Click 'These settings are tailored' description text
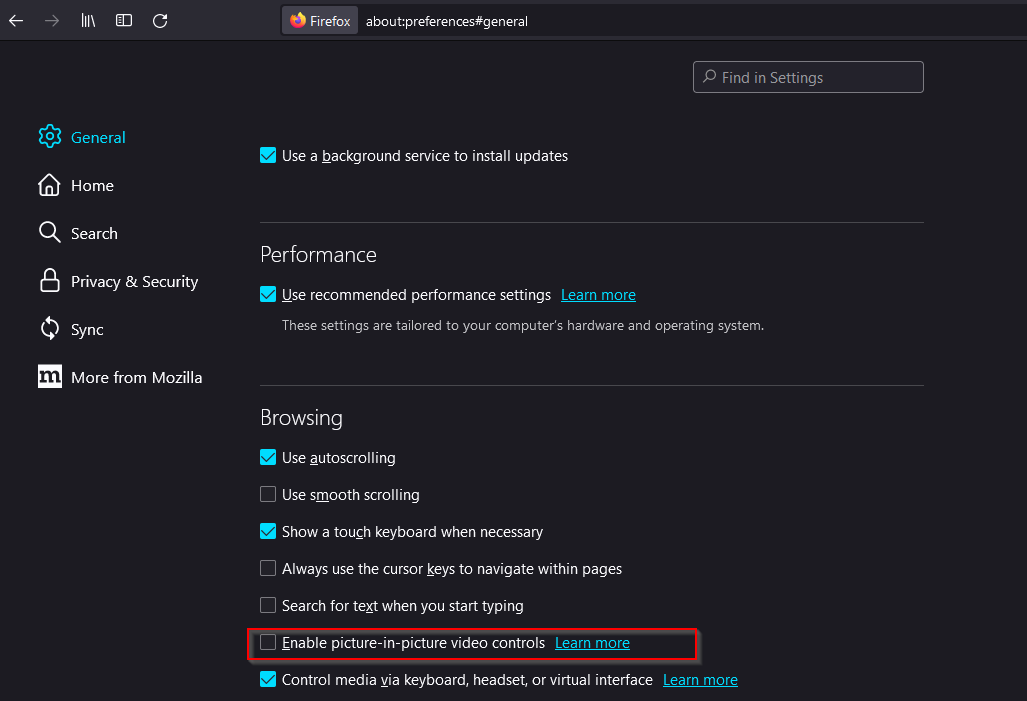The height and width of the screenshot is (701, 1027). [523, 325]
